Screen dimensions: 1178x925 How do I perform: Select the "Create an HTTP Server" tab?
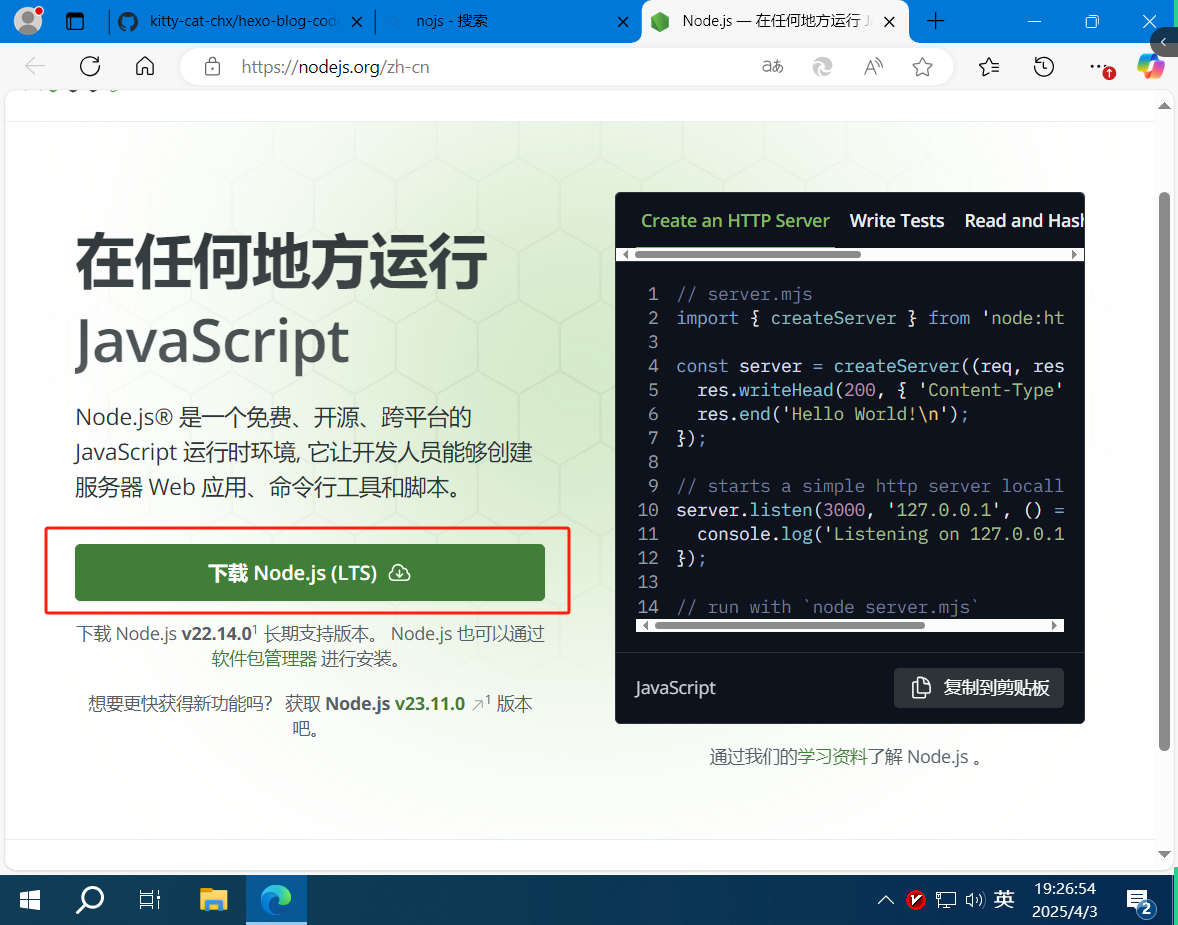click(735, 221)
